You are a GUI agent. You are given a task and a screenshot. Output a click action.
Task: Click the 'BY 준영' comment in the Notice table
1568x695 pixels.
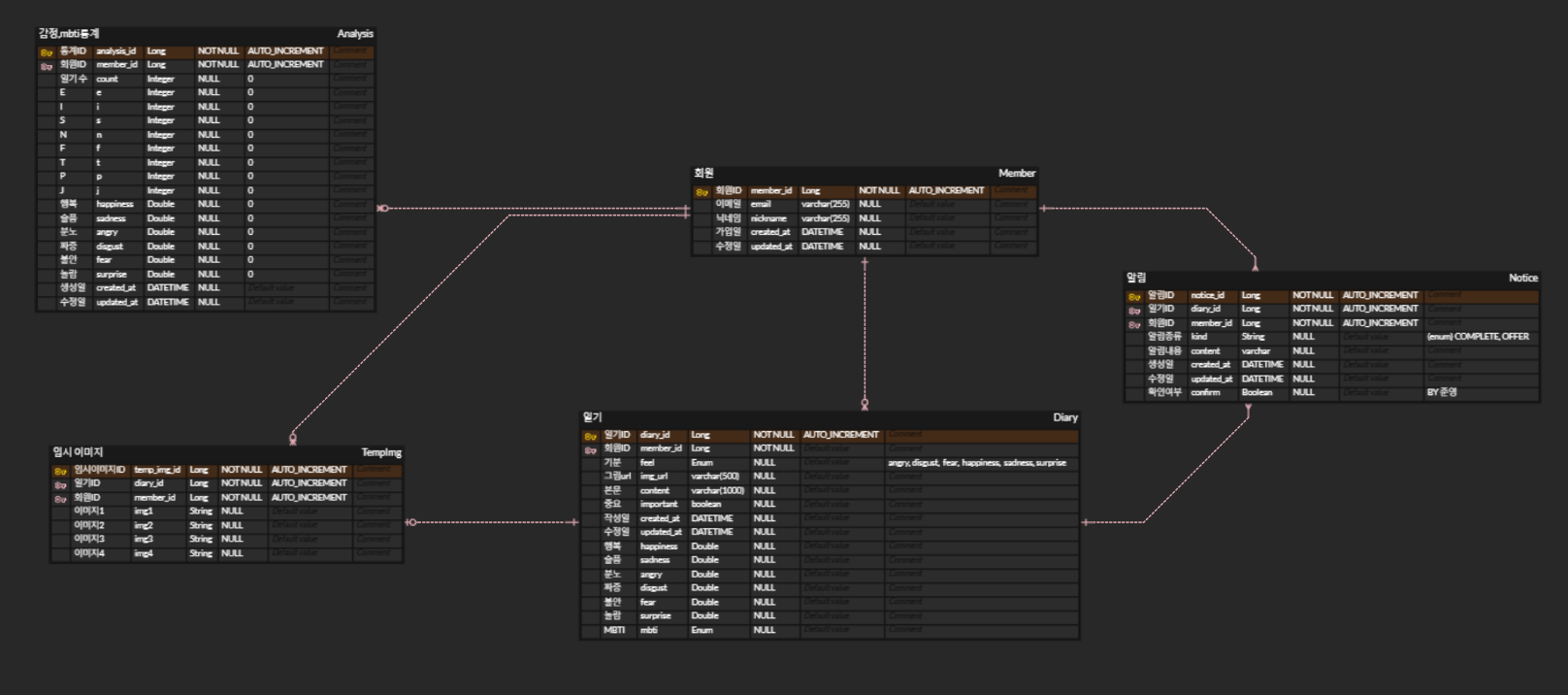tap(1442, 393)
